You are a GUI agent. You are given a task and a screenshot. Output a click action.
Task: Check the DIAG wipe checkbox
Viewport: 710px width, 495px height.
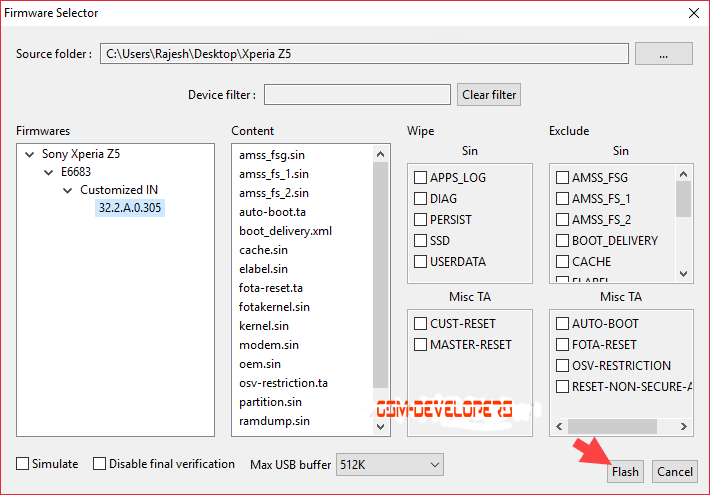tap(420, 198)
